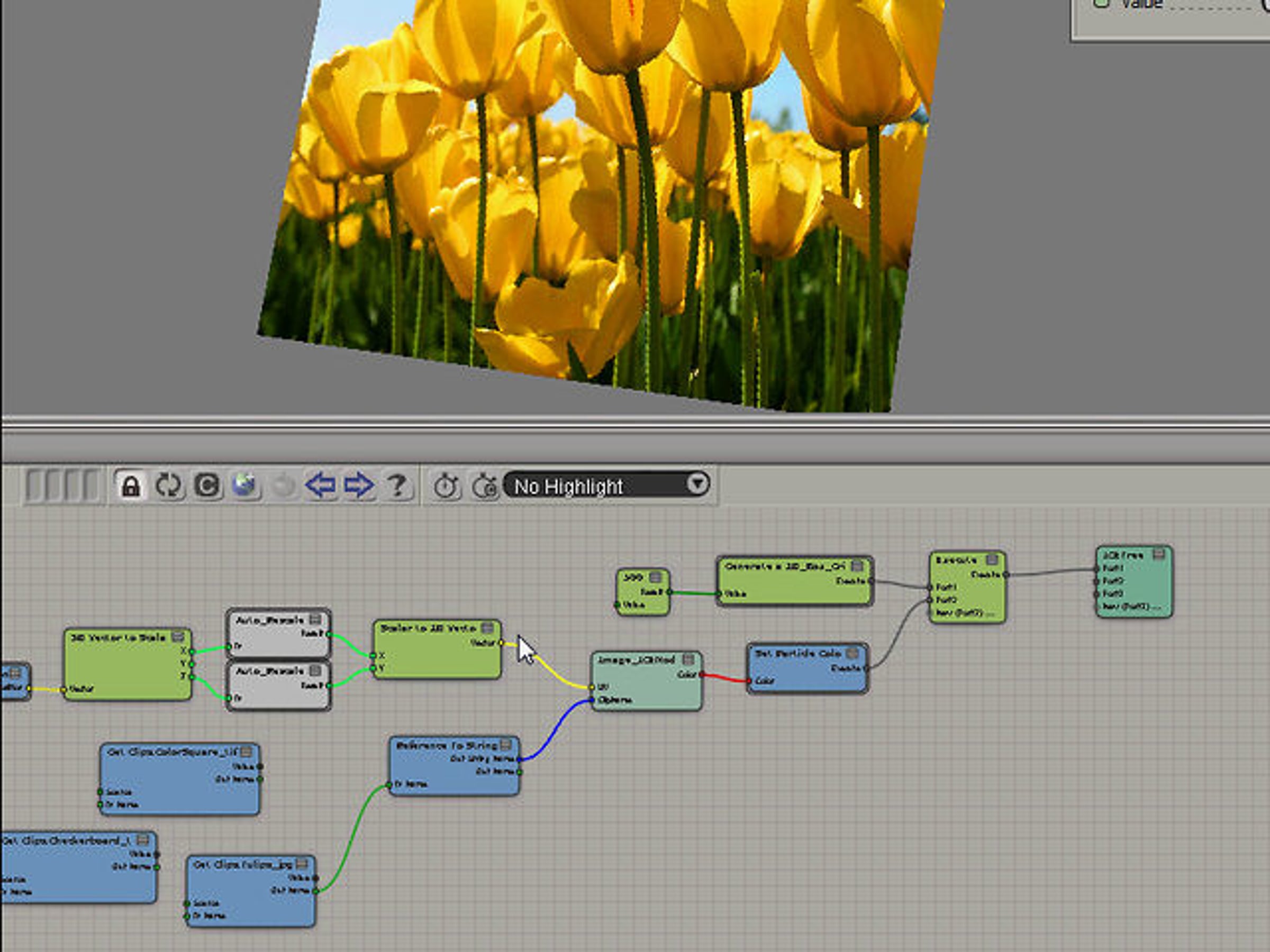
Task: Select the Get Clips tulips_jpg node
Action: coord(243,864)
